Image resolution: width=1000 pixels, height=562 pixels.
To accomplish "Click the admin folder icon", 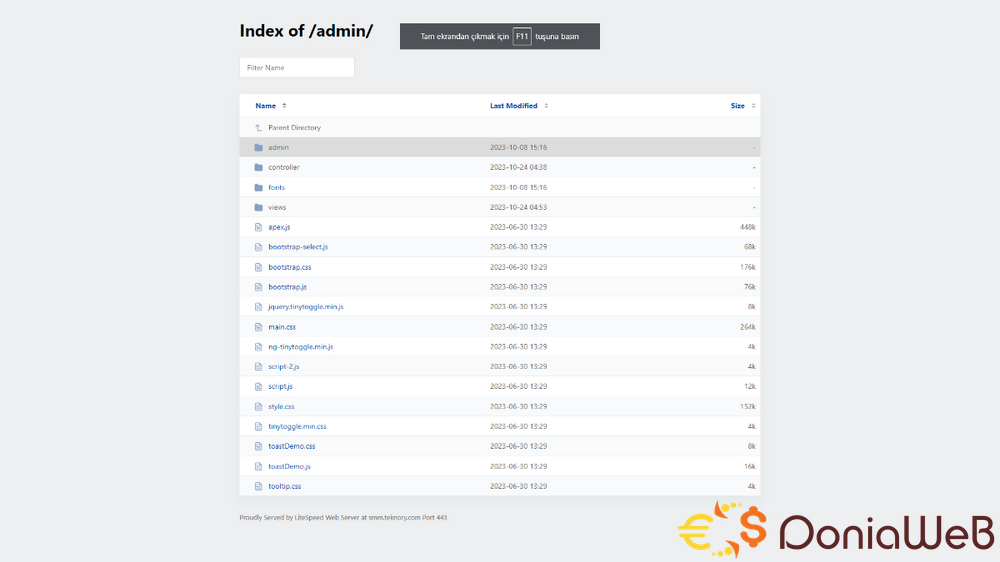I will point(258,147).
